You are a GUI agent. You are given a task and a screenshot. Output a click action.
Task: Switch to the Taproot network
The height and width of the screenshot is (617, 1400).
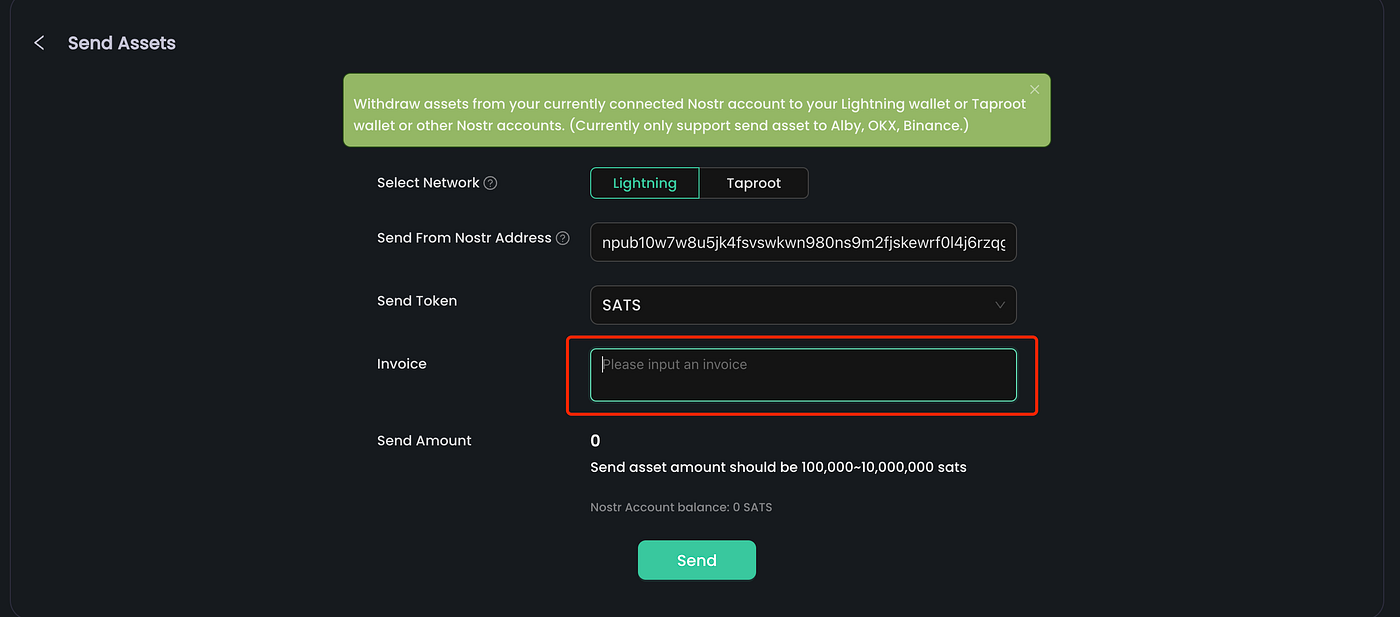tap(753, 183)
